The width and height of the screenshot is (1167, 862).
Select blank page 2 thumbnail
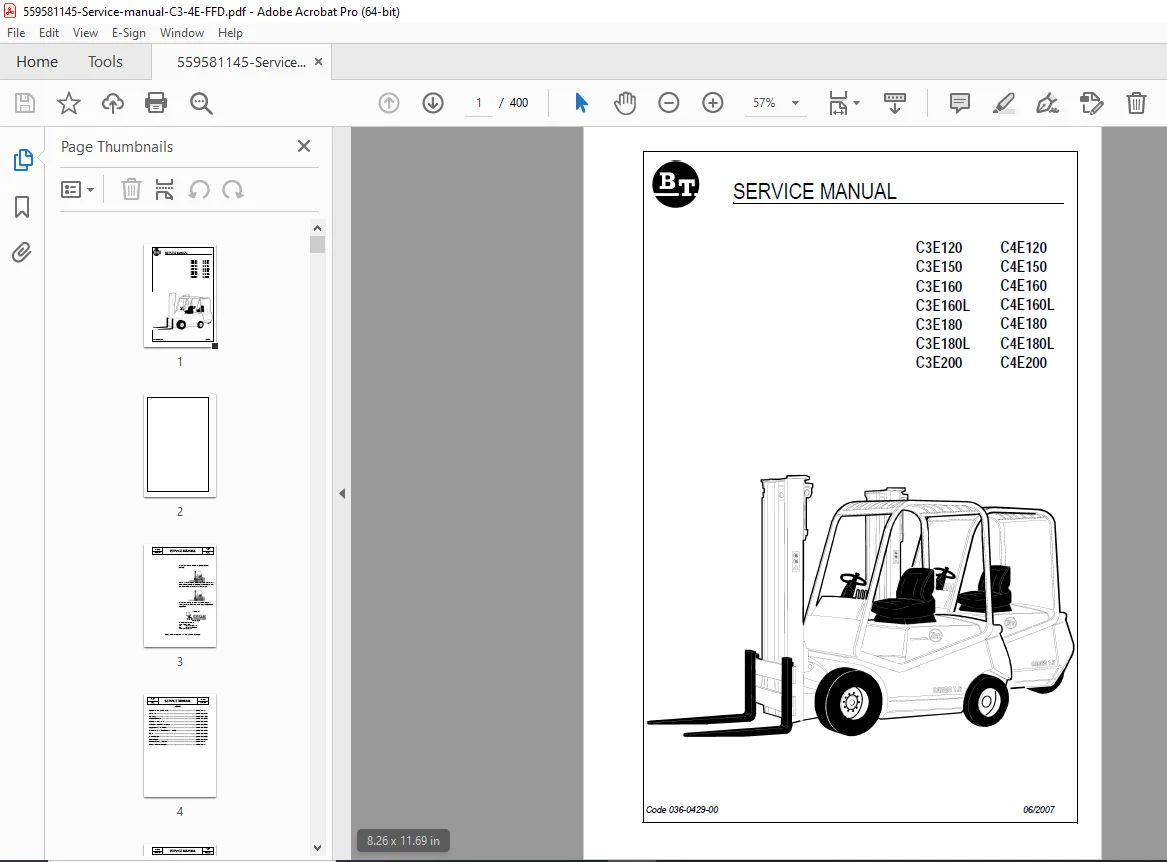(x=179, y=445)
